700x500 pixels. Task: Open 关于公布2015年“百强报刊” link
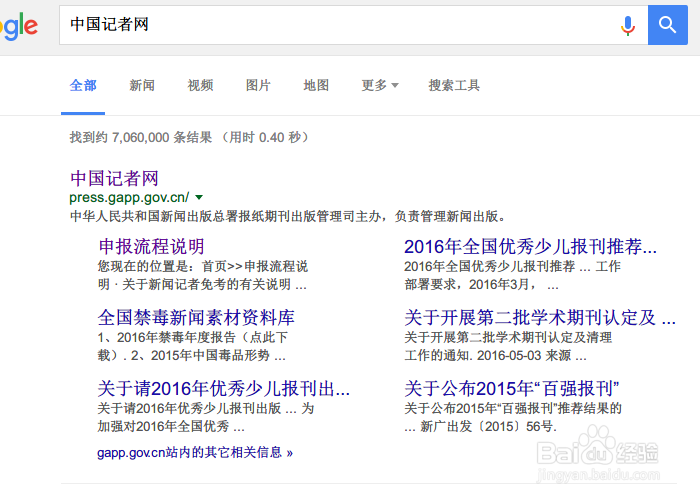click(x=512, y=388)
